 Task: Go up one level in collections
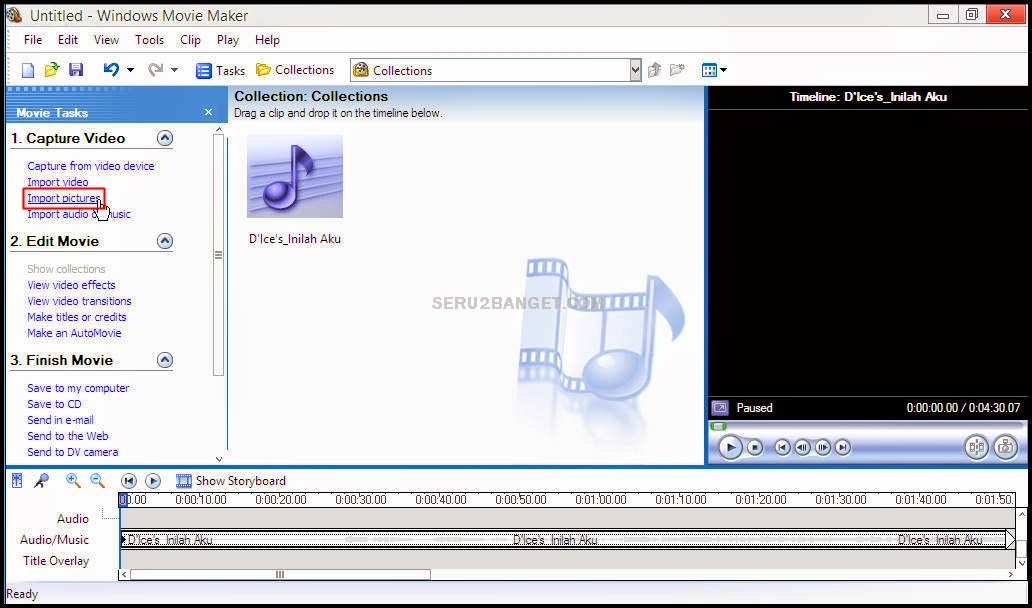coord(654,70)
